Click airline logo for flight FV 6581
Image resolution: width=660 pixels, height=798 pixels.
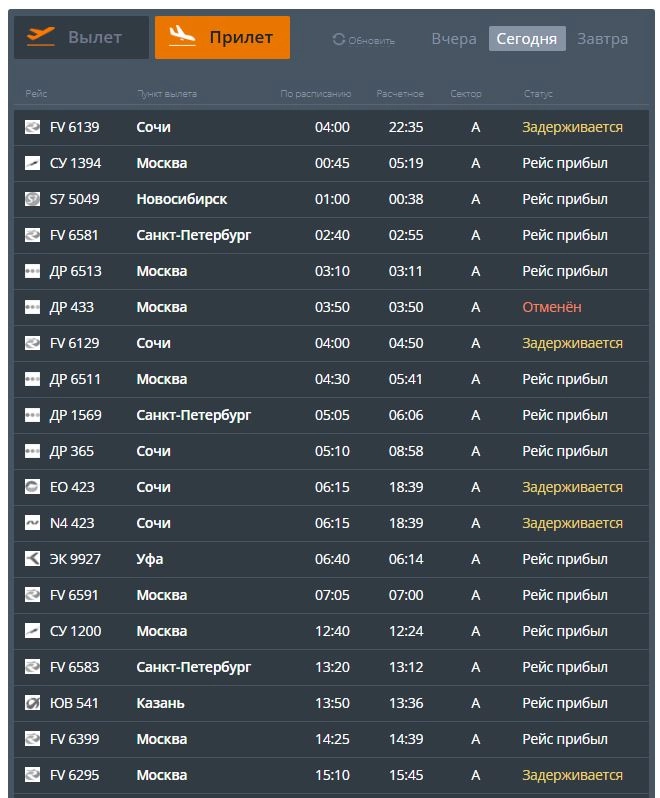[33, 235]
